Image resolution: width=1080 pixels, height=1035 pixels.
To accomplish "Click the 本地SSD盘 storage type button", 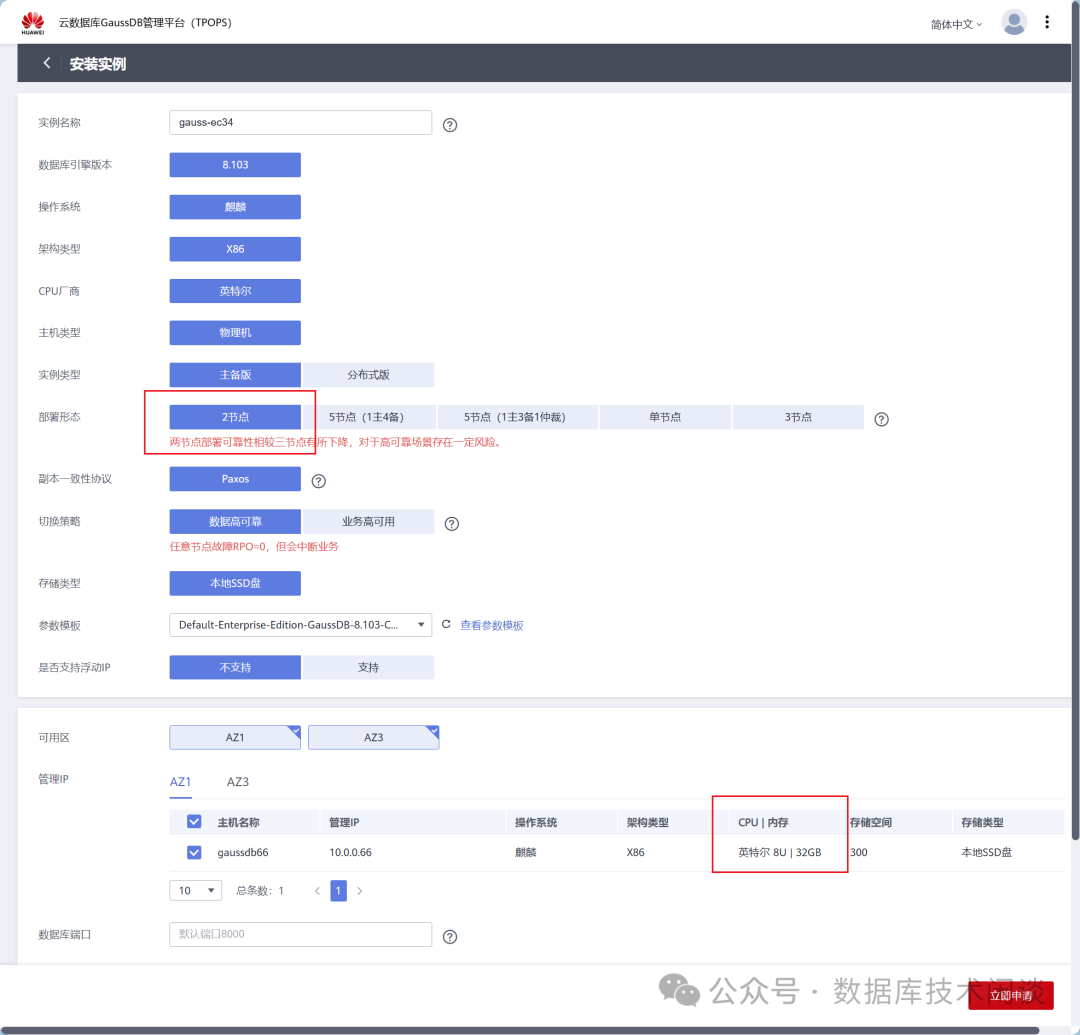I will click(235, 583).
